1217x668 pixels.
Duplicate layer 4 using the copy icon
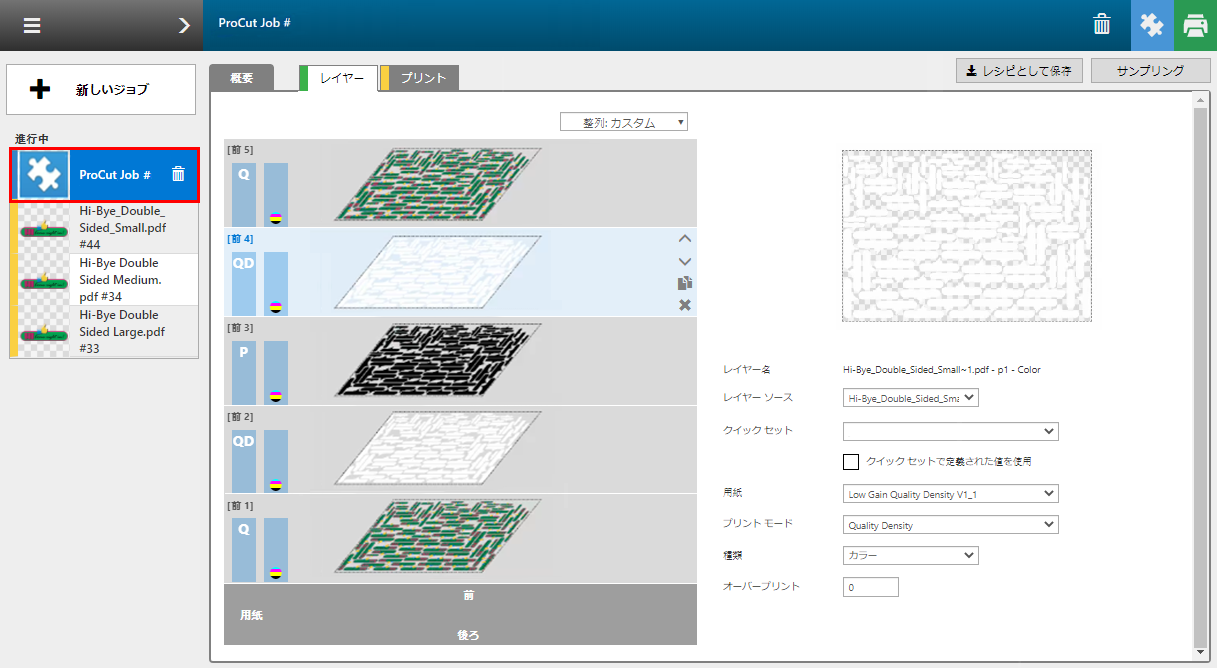click(685, 283)
